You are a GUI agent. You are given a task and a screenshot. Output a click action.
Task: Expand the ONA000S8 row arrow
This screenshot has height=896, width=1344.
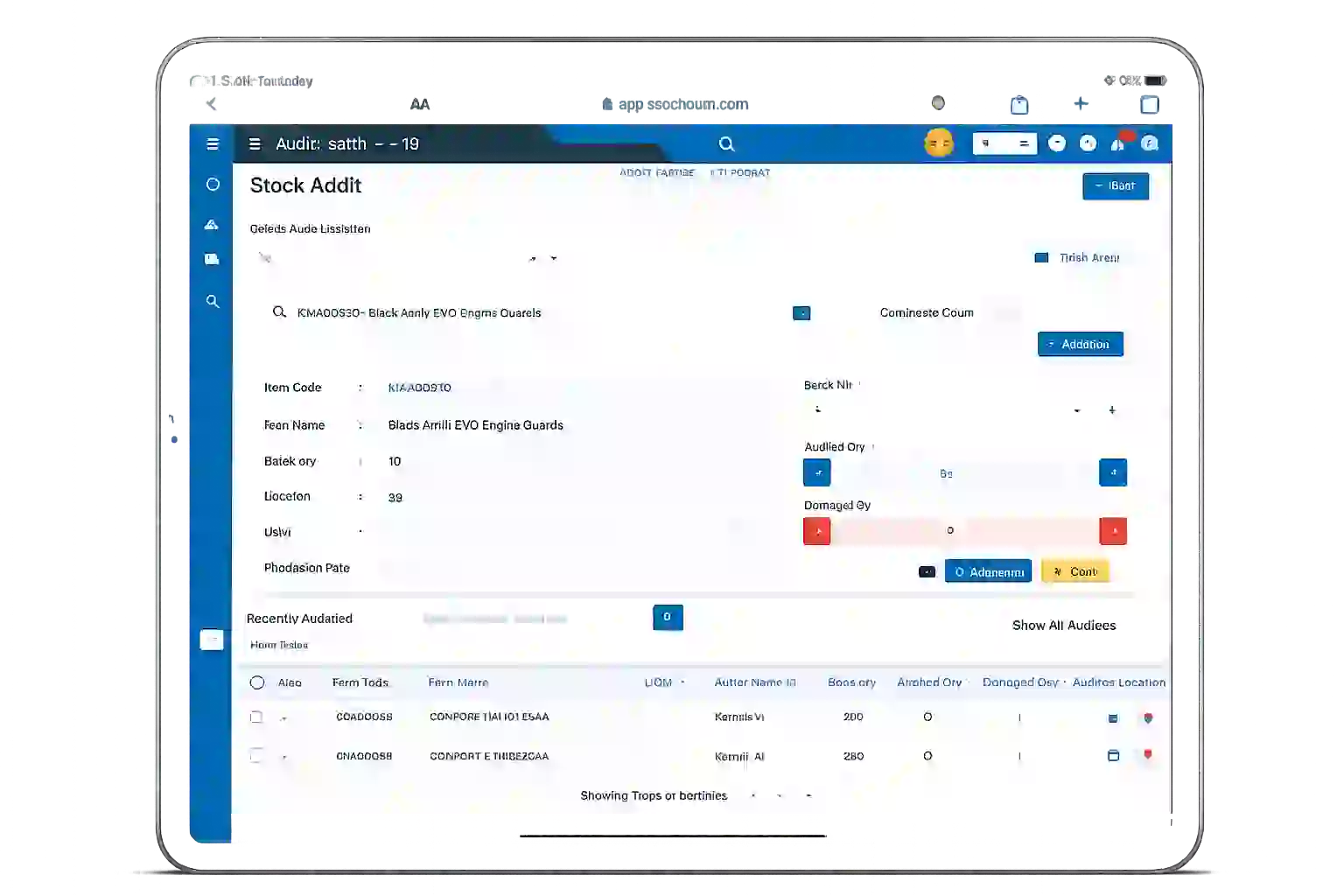(284, 757)
